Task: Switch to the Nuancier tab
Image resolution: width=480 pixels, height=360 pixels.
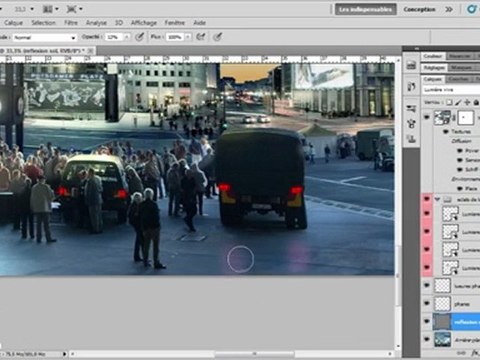Action: click(459, 56)
